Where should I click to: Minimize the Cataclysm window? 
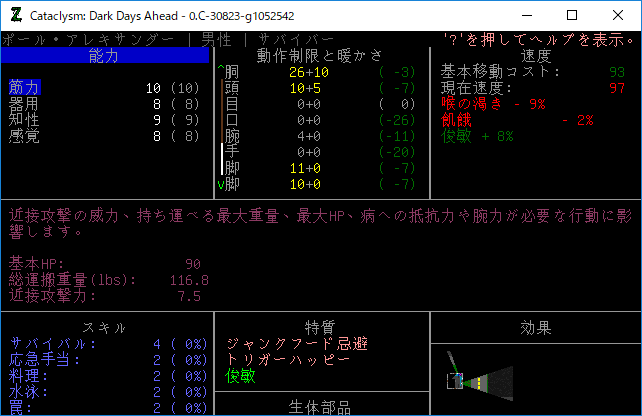point(526,15)
